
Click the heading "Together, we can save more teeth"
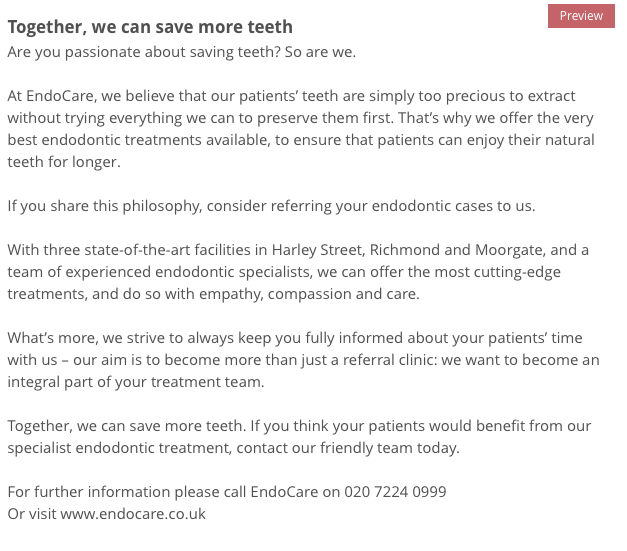click(150, 27)
